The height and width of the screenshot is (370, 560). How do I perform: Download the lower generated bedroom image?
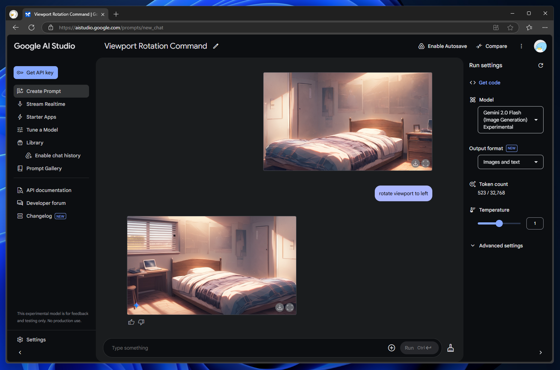coord(280,307)
